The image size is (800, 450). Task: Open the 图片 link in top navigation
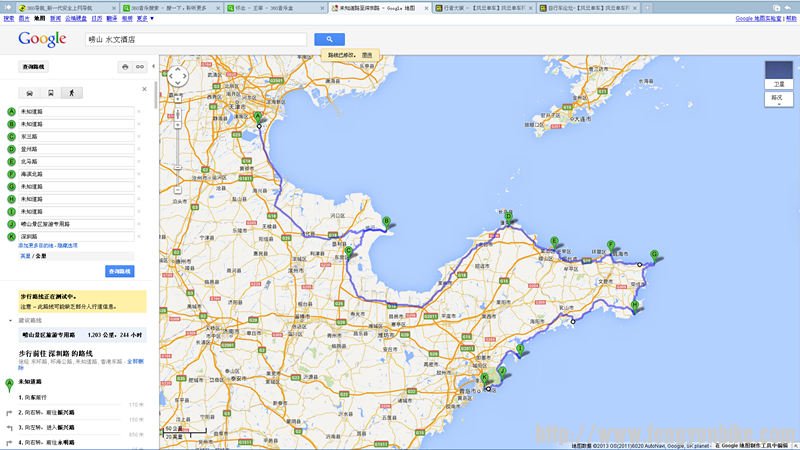23,18
